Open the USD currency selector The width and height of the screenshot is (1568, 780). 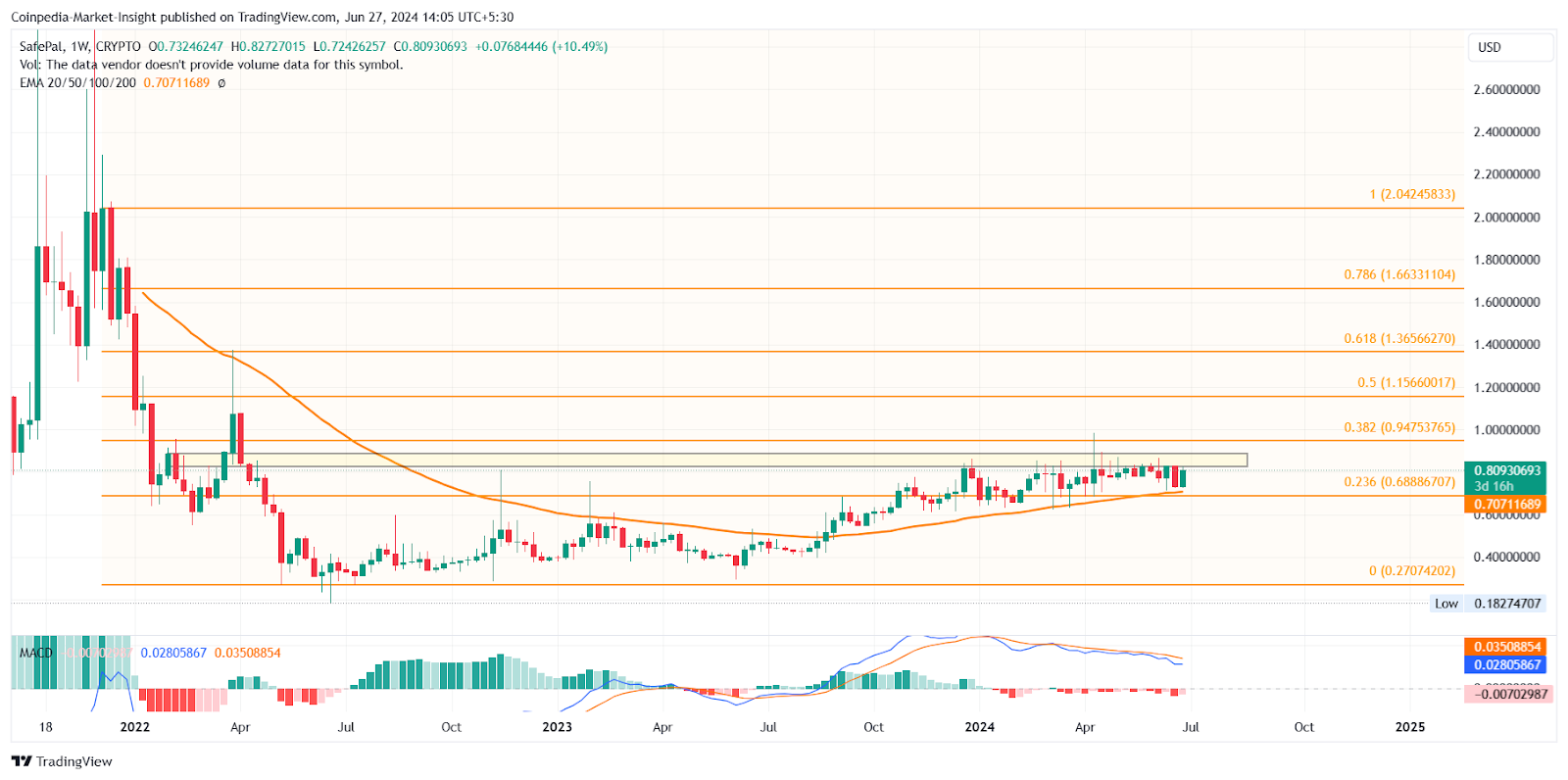pyautogui.click(x=1510, y=47)
